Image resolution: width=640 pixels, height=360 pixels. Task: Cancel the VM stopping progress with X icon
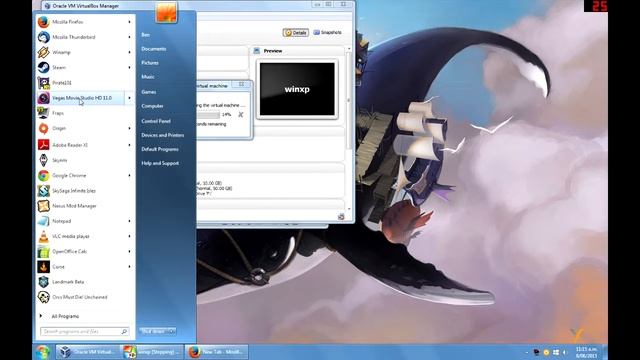pos(241,115)
